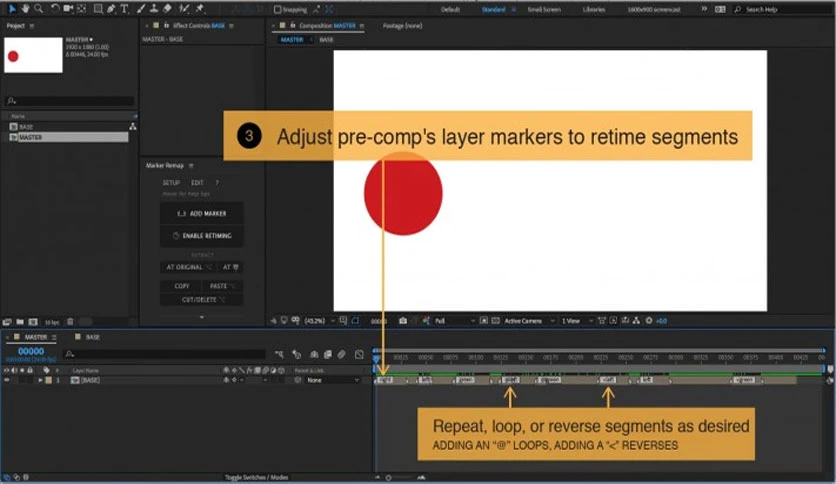The width and height of the screenshot is (836, 484).
Task: Select the Roto Brush tool
Action: (184, 9)
